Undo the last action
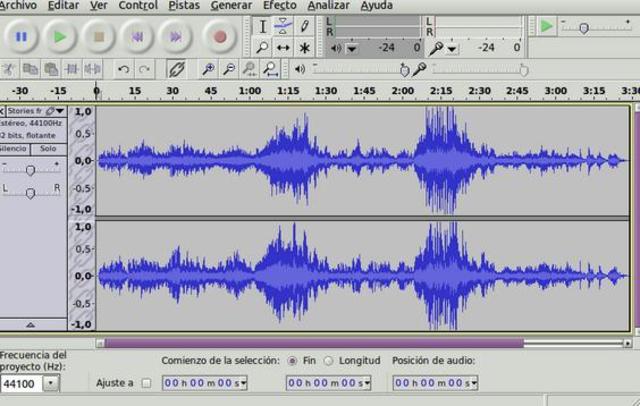Viewport: 640px width, 406px height. (x=123, y=69)
